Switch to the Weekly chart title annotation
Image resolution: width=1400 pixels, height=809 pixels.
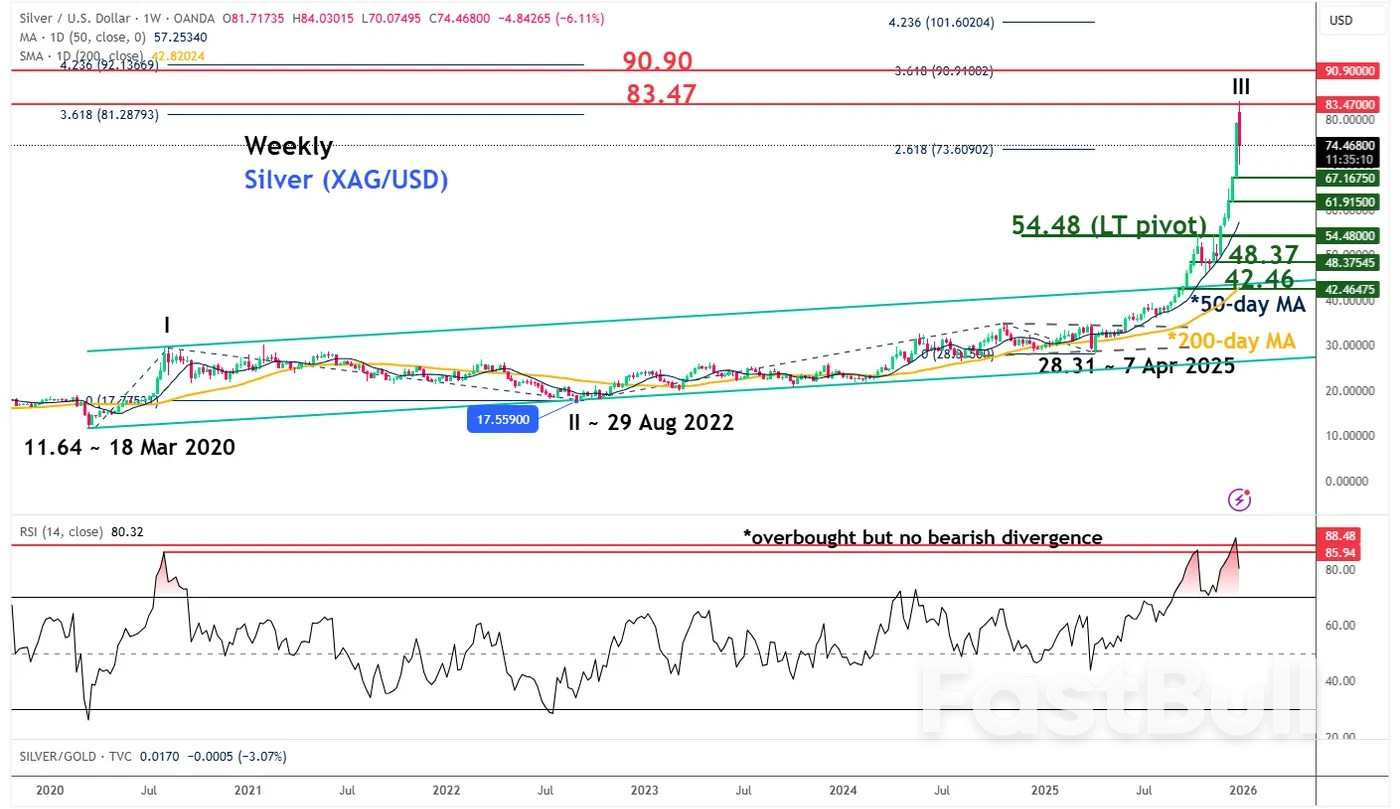click(x=288, y=146)
